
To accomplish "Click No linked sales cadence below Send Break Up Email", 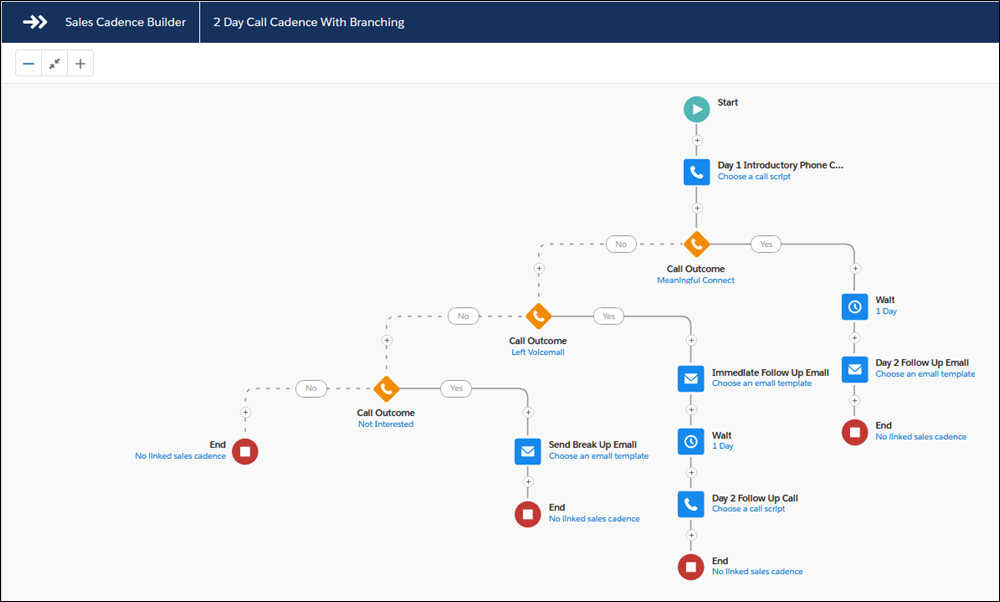I will point(594,519).
